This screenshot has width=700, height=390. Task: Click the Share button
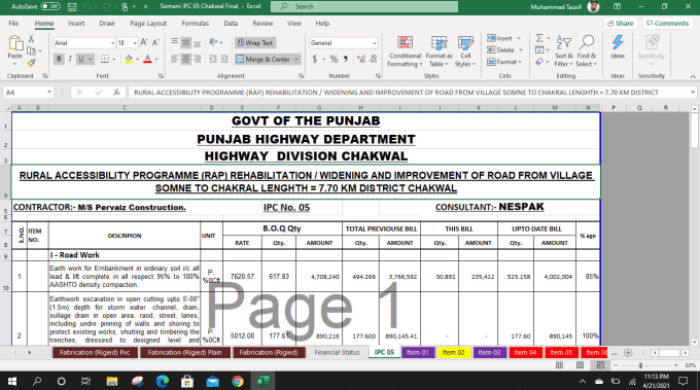pos(621,23)
